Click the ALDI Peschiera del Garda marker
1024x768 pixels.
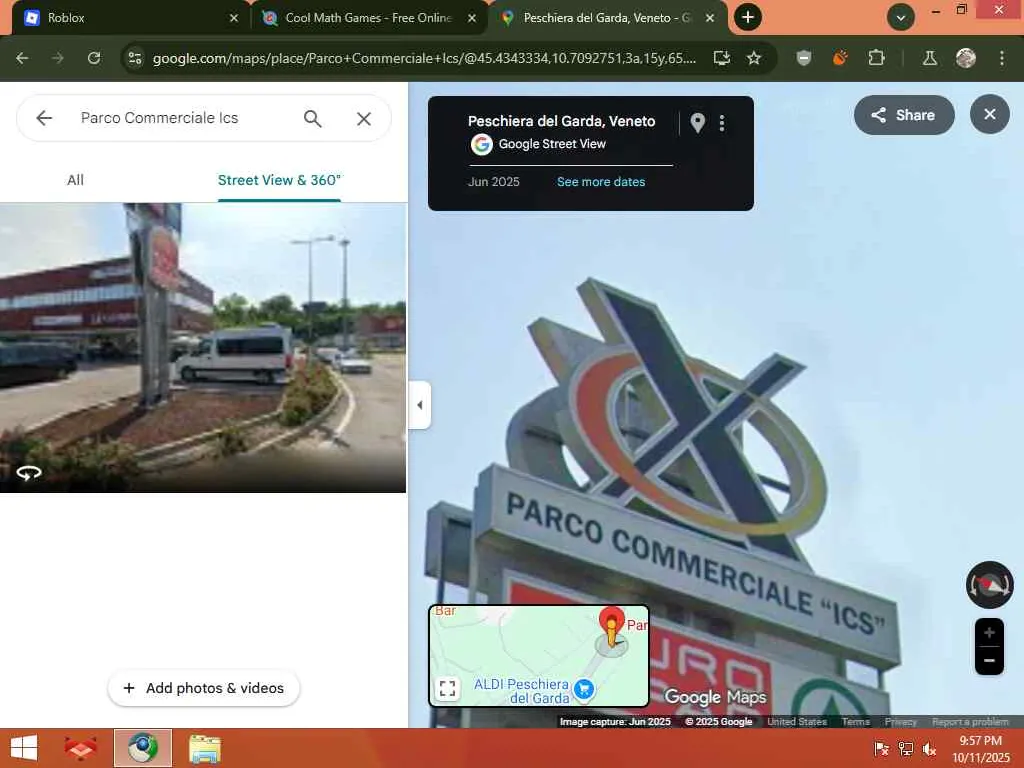[584, 688]
